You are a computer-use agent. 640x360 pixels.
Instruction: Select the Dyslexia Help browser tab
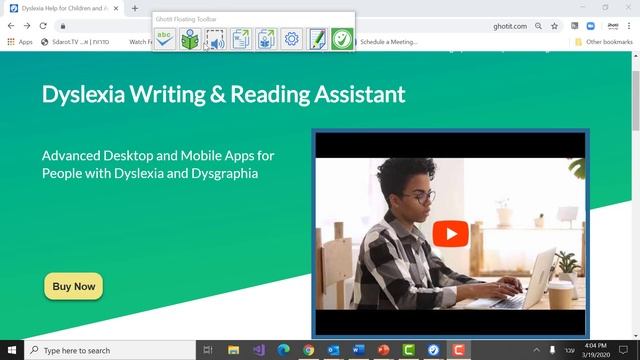[63, 8]
